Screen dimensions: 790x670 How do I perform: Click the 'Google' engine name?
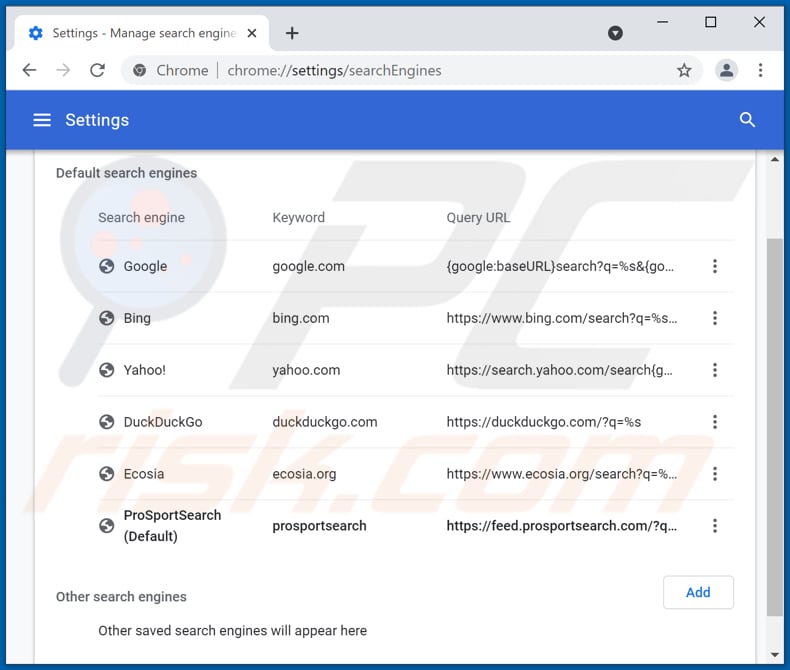coord(145,266)
